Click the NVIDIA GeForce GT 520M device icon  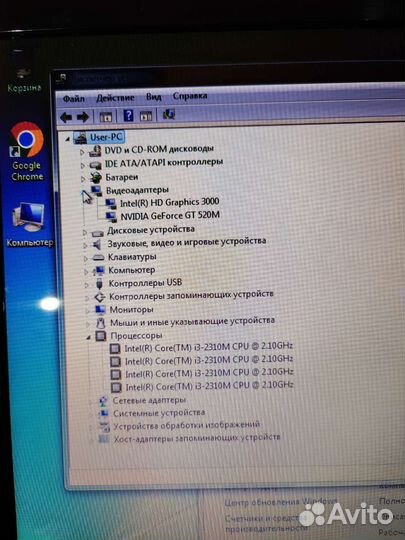[111, 217]
